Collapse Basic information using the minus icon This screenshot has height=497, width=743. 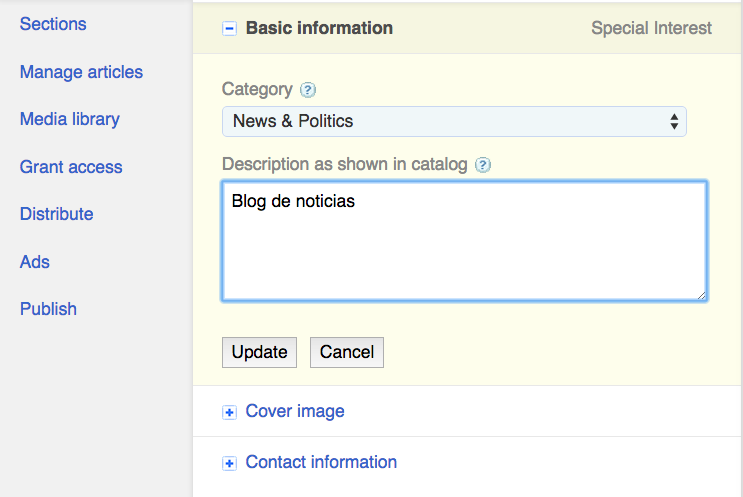click(229, 29)
